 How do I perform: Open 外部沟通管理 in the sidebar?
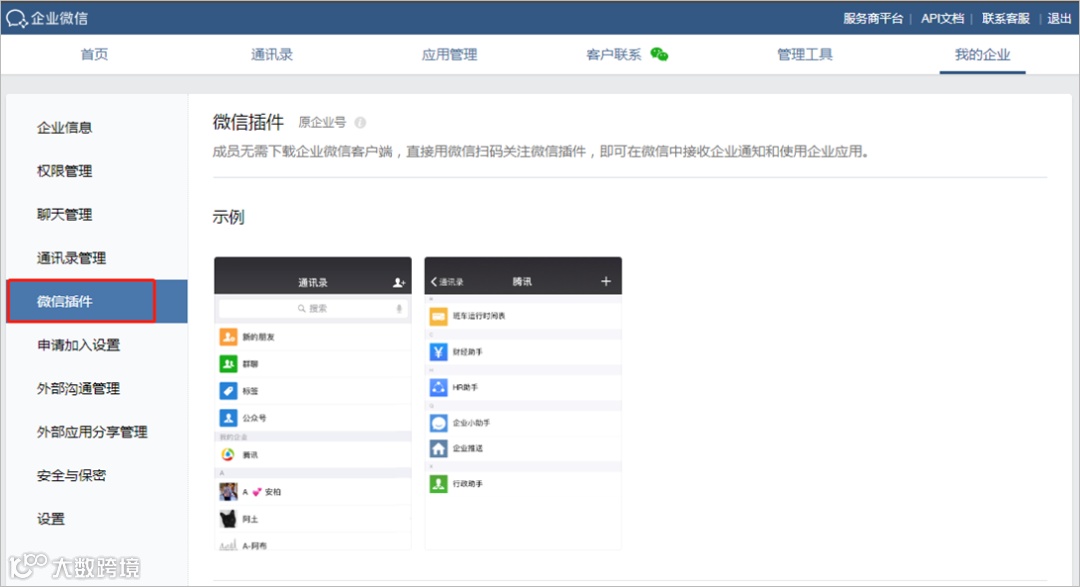[79, 388]
